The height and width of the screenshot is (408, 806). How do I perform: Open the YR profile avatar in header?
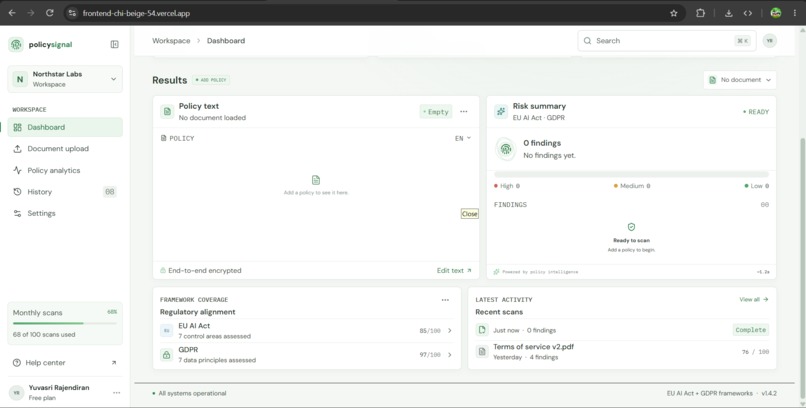[770, 41]
